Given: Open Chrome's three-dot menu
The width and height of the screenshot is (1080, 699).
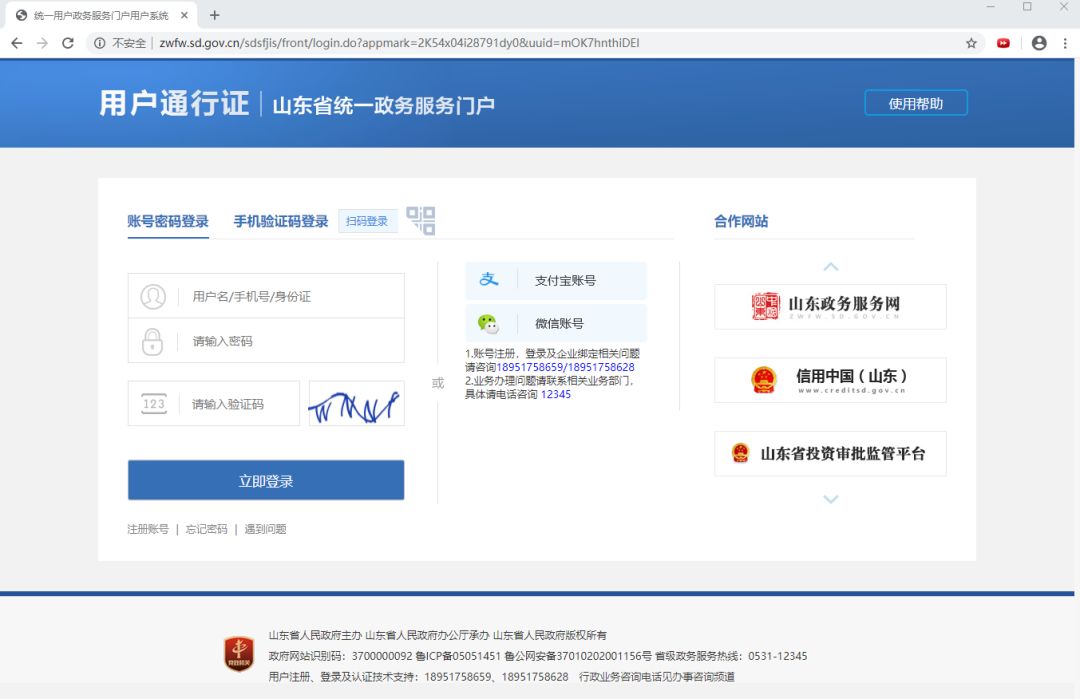Looking at the screenshot, I should pyautogui.click(x=1064, y=43).
